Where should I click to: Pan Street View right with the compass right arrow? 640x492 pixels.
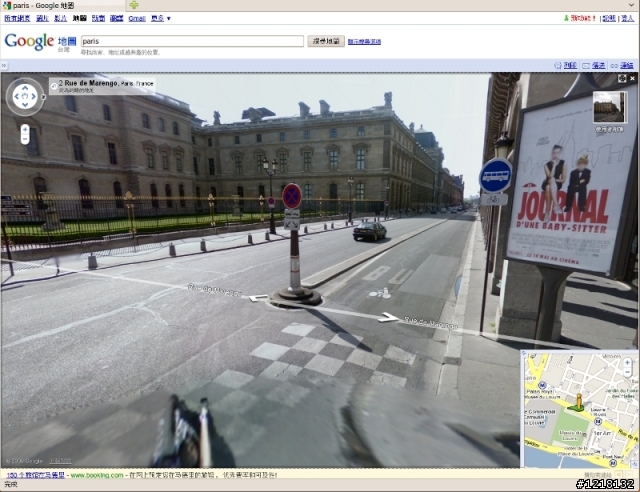(34, 96)
